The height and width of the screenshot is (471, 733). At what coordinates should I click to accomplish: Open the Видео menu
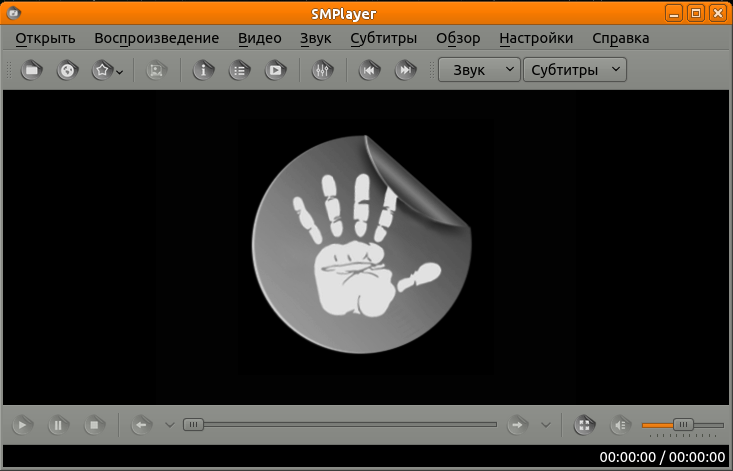point(260,38)
